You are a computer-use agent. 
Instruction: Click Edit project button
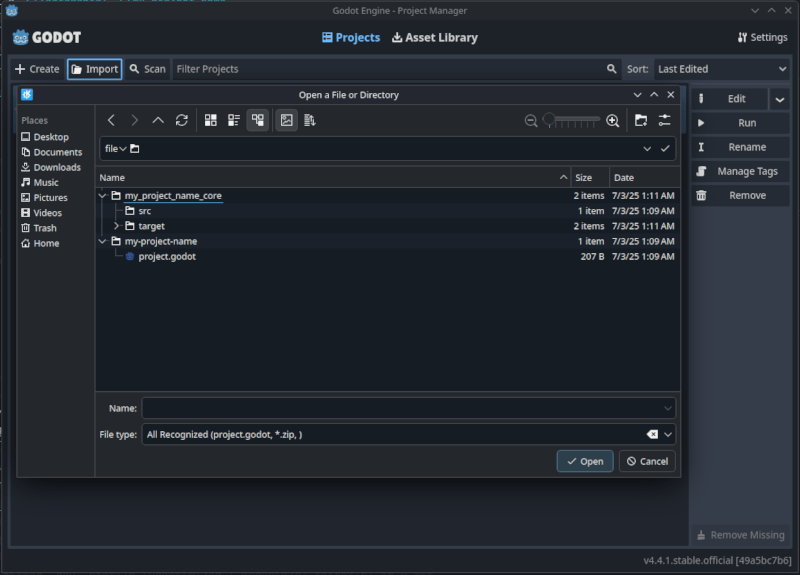(730, 98)
